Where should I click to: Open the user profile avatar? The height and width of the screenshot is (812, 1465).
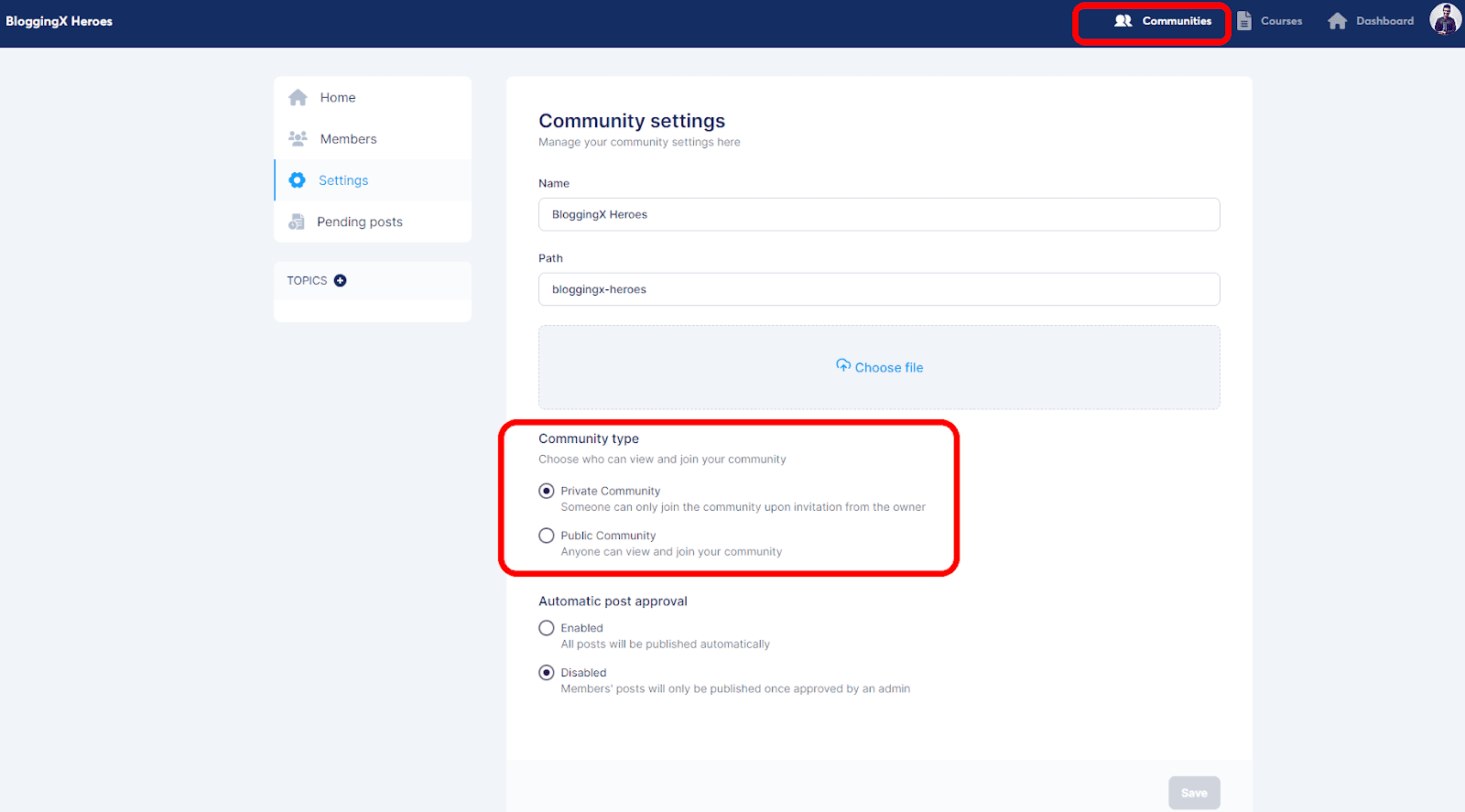pos(1445,19)
